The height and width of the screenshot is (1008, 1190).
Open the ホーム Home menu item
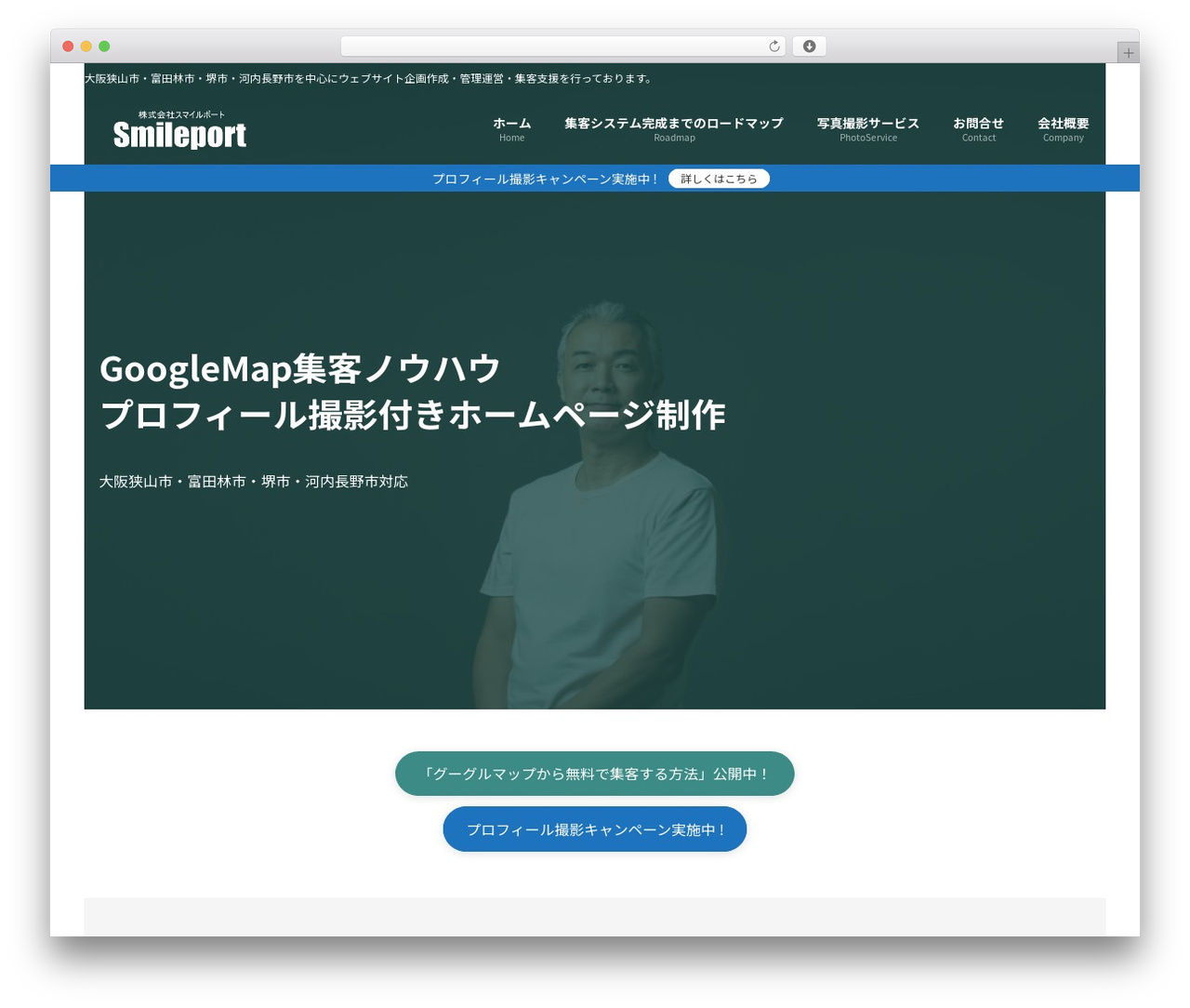(x=511, y=129)
